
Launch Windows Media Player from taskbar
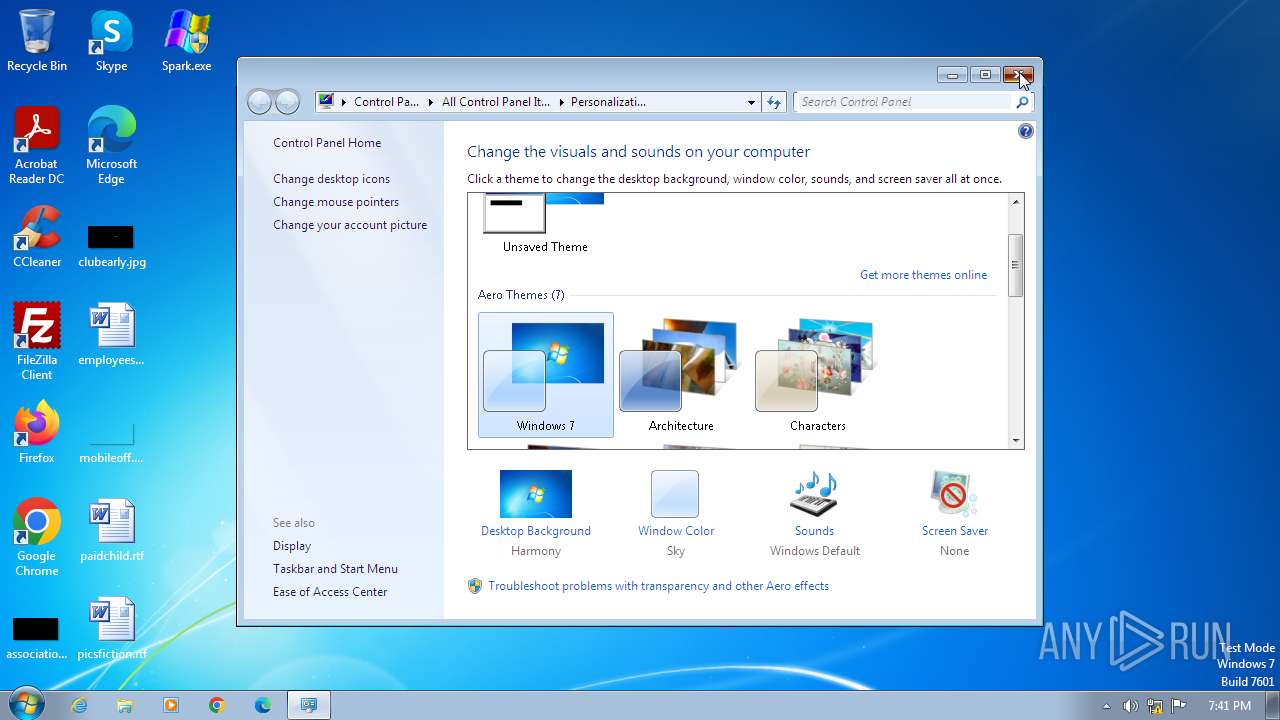click(171, 705)
